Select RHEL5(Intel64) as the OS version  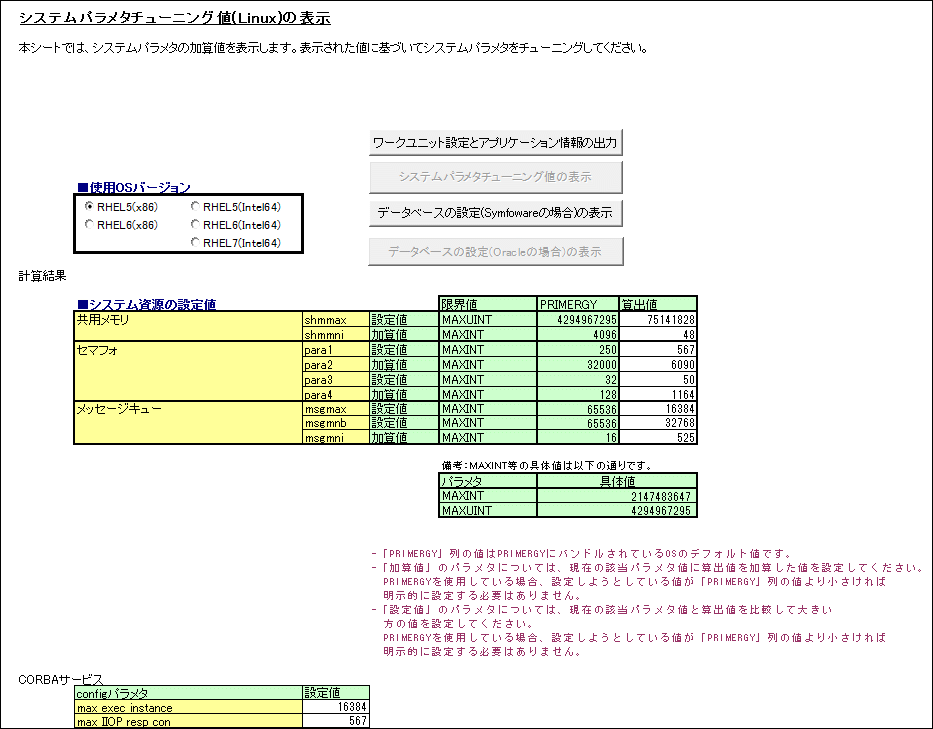point(196,207)
